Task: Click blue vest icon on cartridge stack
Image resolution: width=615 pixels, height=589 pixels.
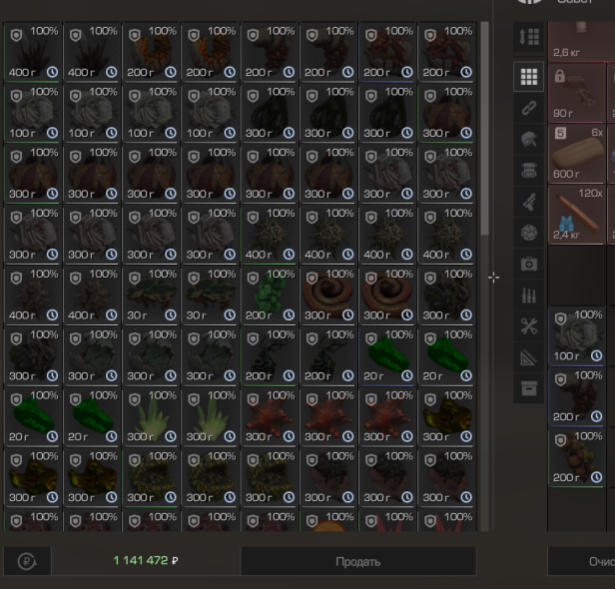Action: click(567, 224)
